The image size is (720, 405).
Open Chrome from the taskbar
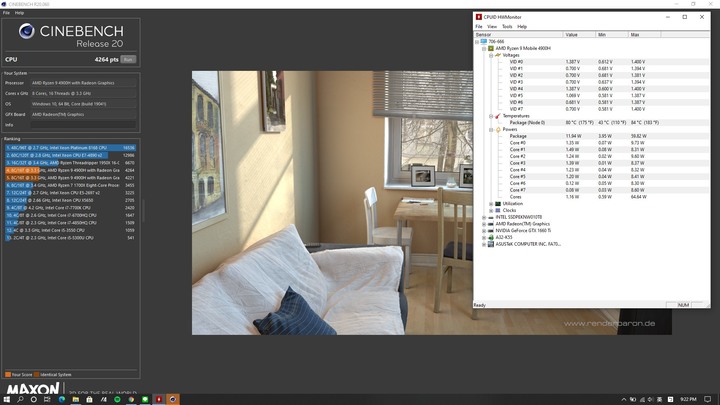[131, 399]
